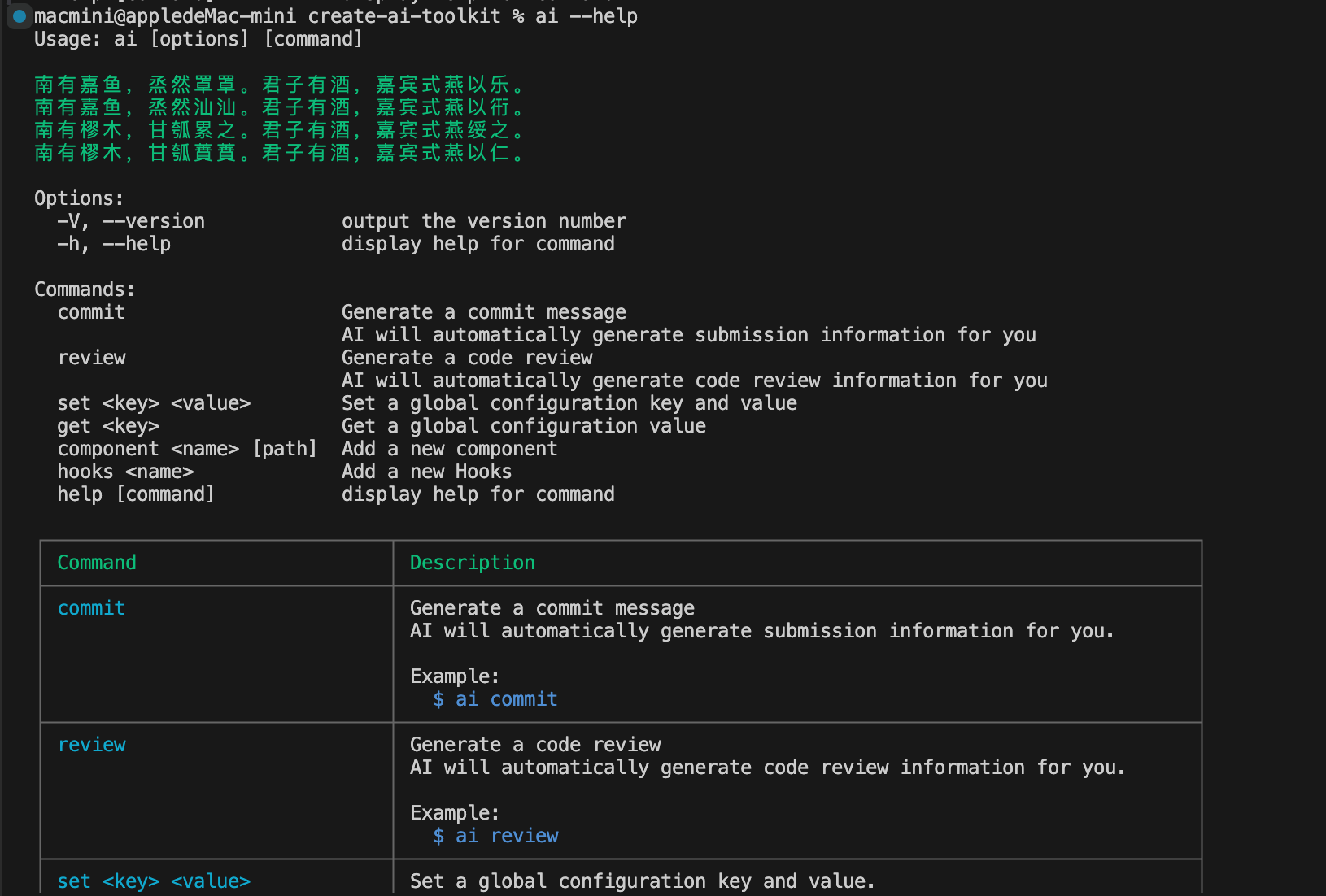Click 'Add a new component' description
Viewport: 1326px width, 896px height.
(450, 449)
